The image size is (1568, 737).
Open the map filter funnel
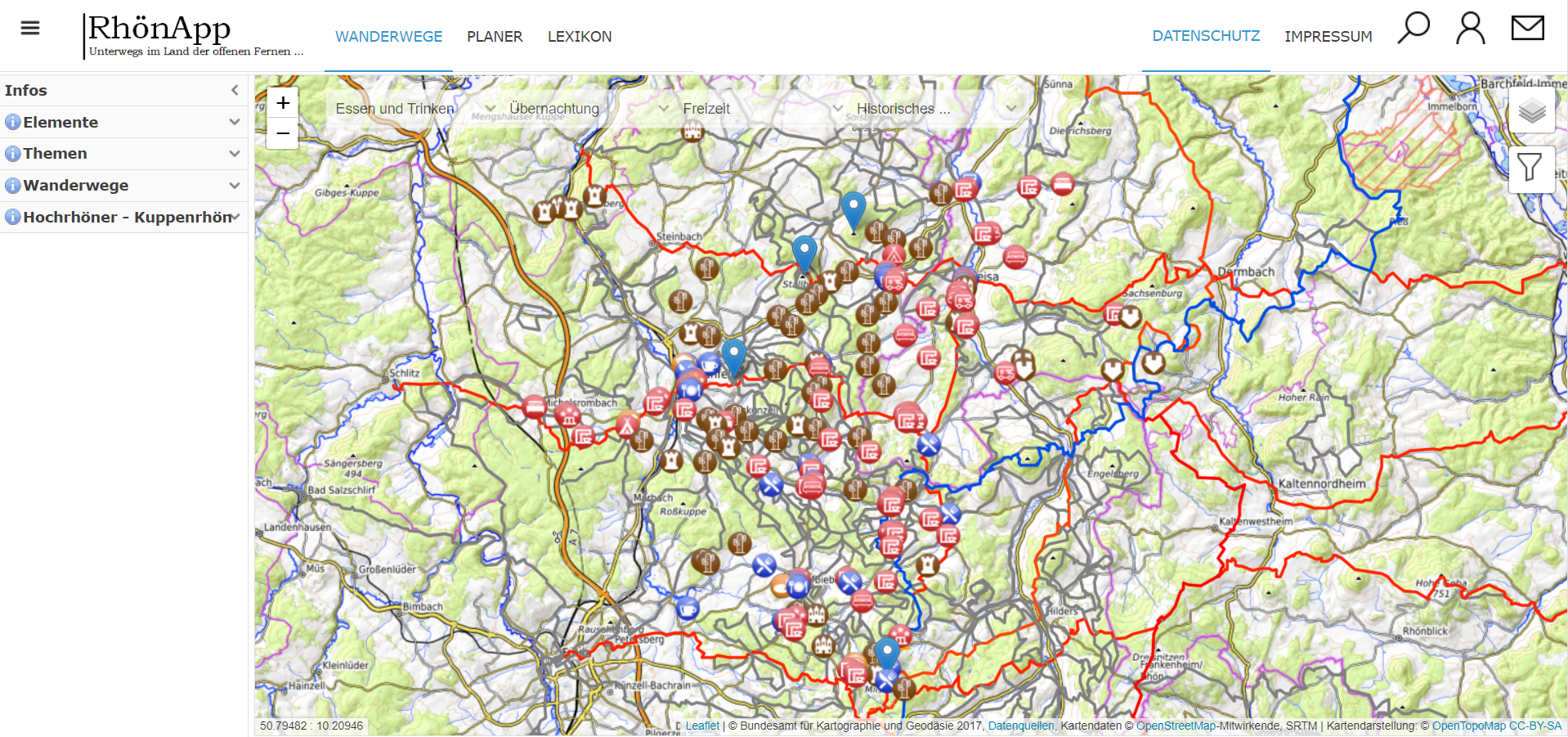pos(1532,168)
